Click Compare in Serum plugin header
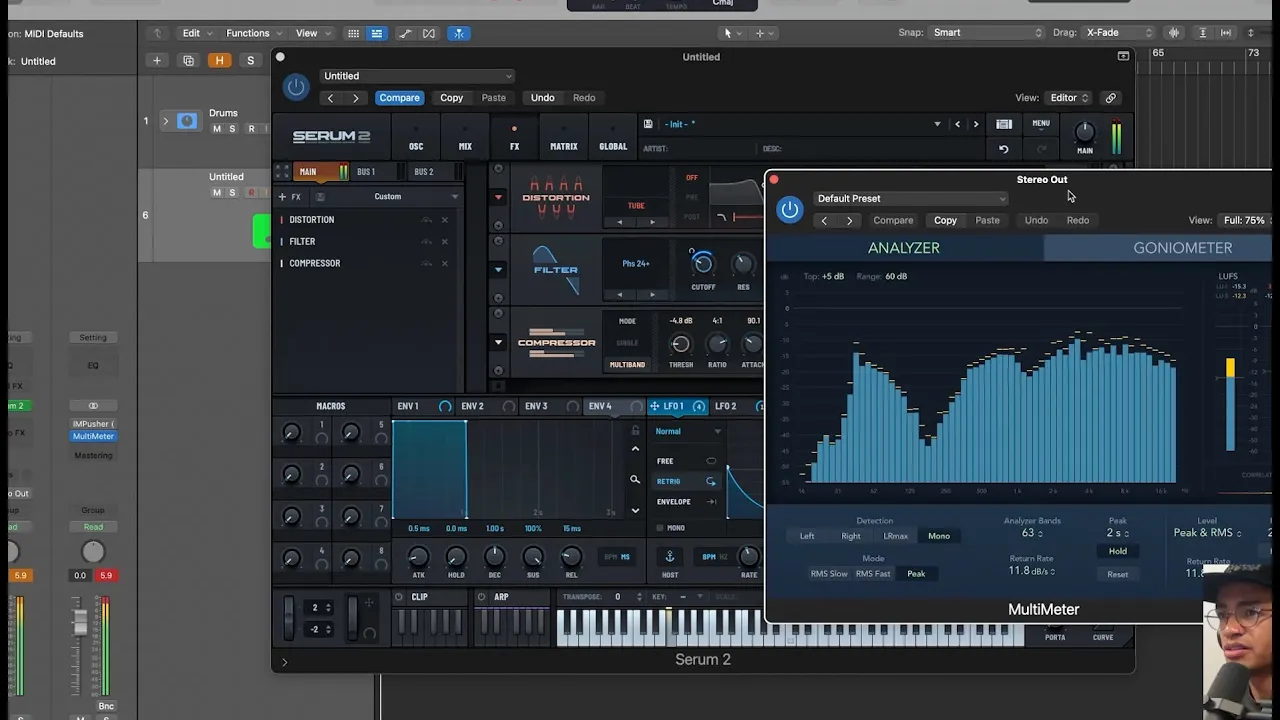The width and height of the screenshot is (1280, 720). [x=399, y=98]
